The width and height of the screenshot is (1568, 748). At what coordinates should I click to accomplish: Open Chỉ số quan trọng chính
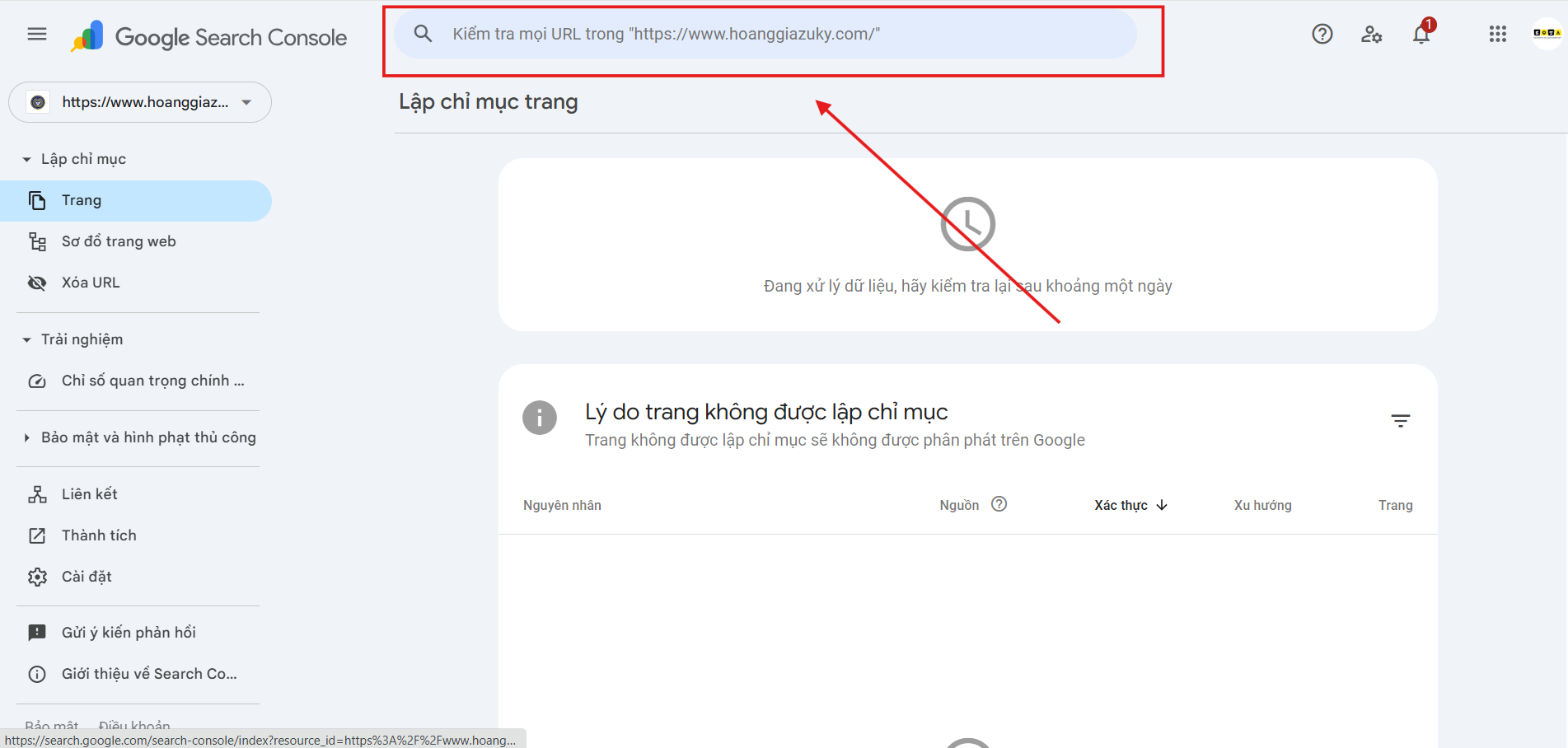(153, 381)
